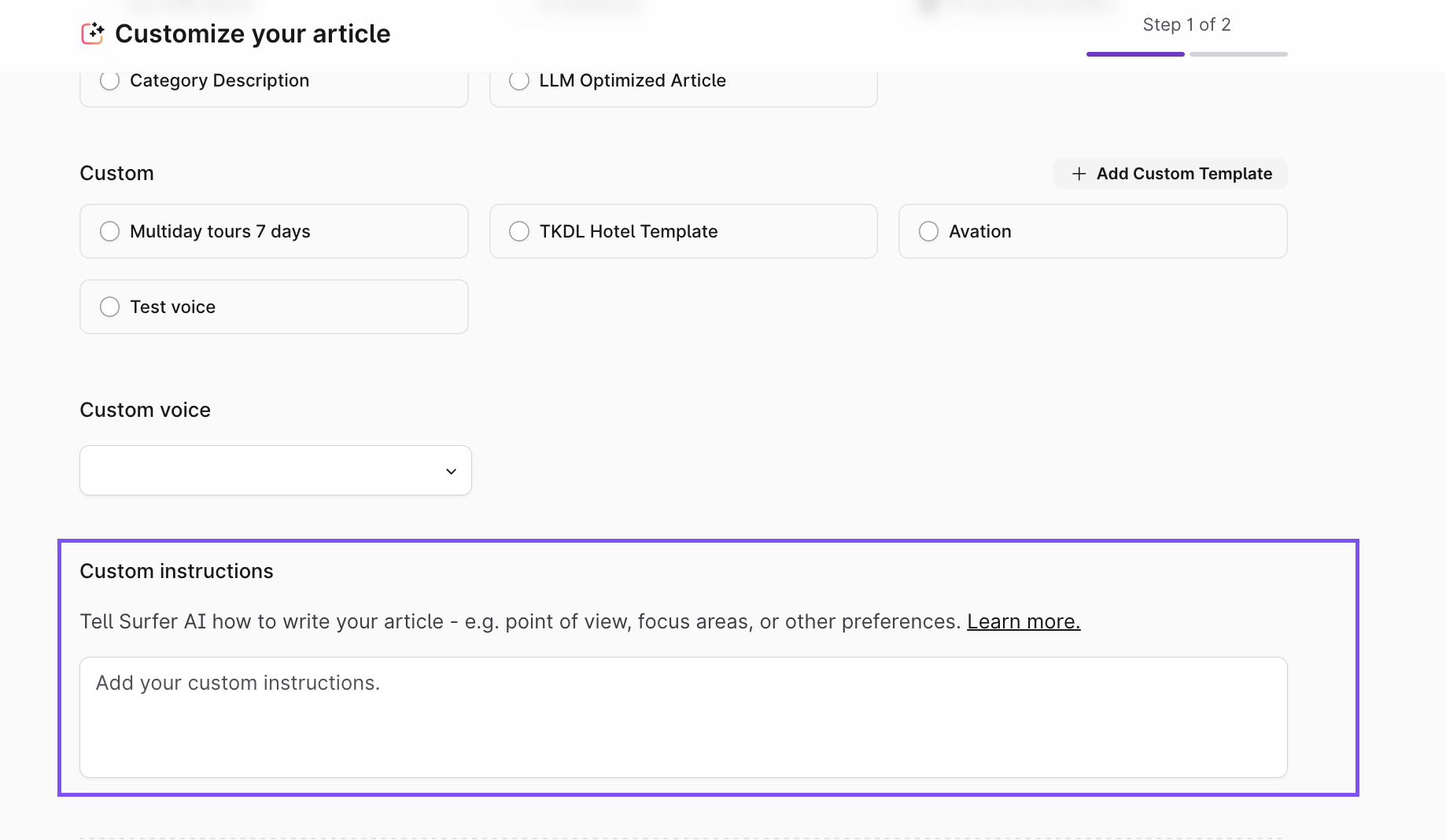
Task: Click the Custom instructions section title
Action: coord(176,571)
